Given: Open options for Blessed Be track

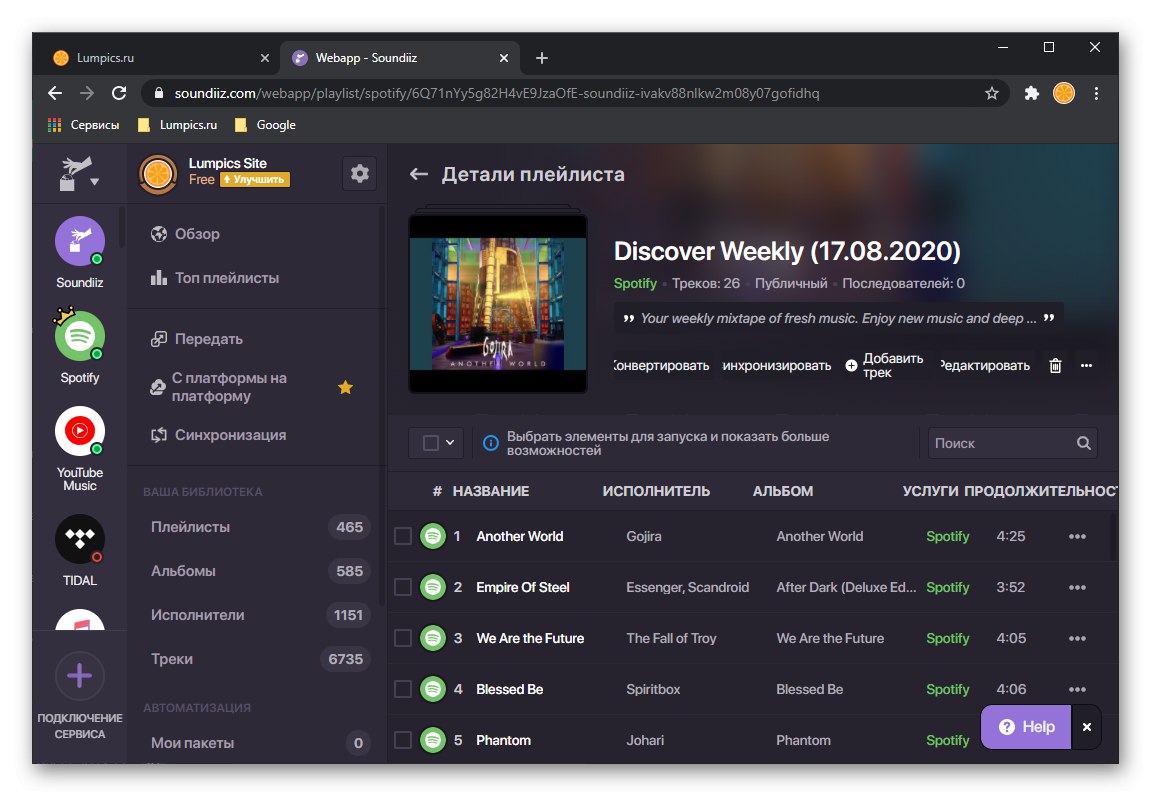Looking at the screenshot, I should (1077, 690).
